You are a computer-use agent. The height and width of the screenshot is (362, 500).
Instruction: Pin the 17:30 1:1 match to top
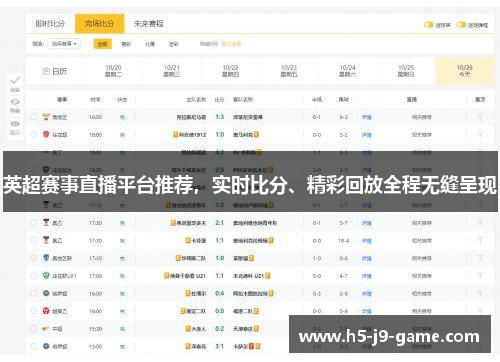[x=480, y=240]
